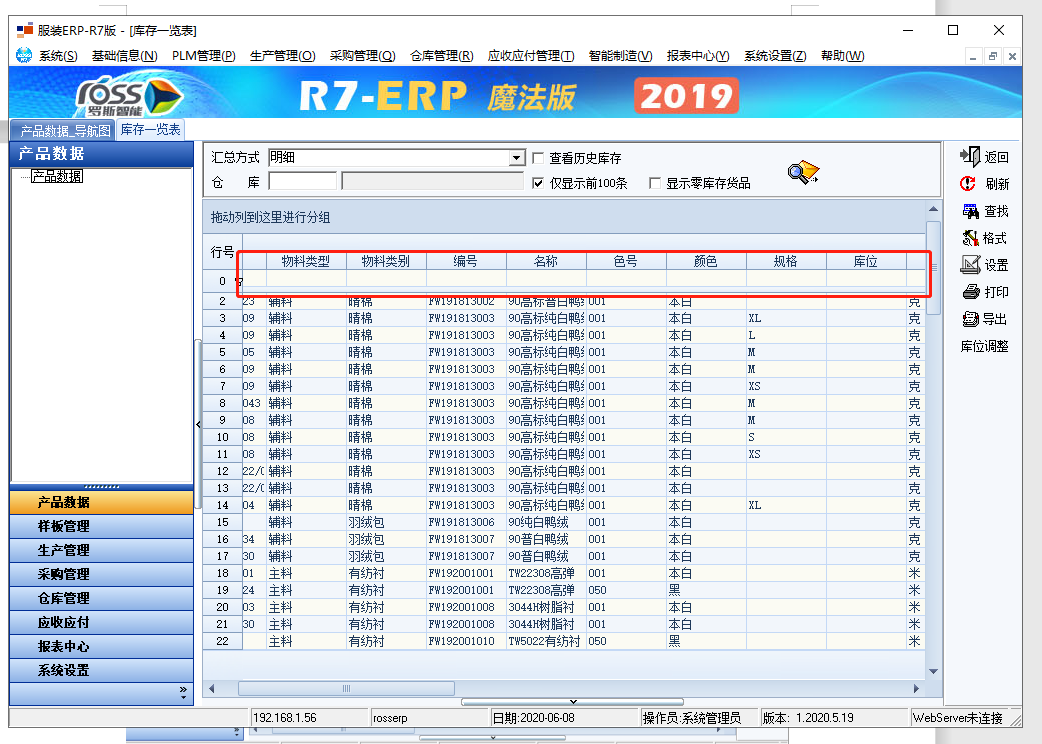Screen dimensions: 1042x744
Task: Restore the inner MDI child window
Action: point(992,56)
